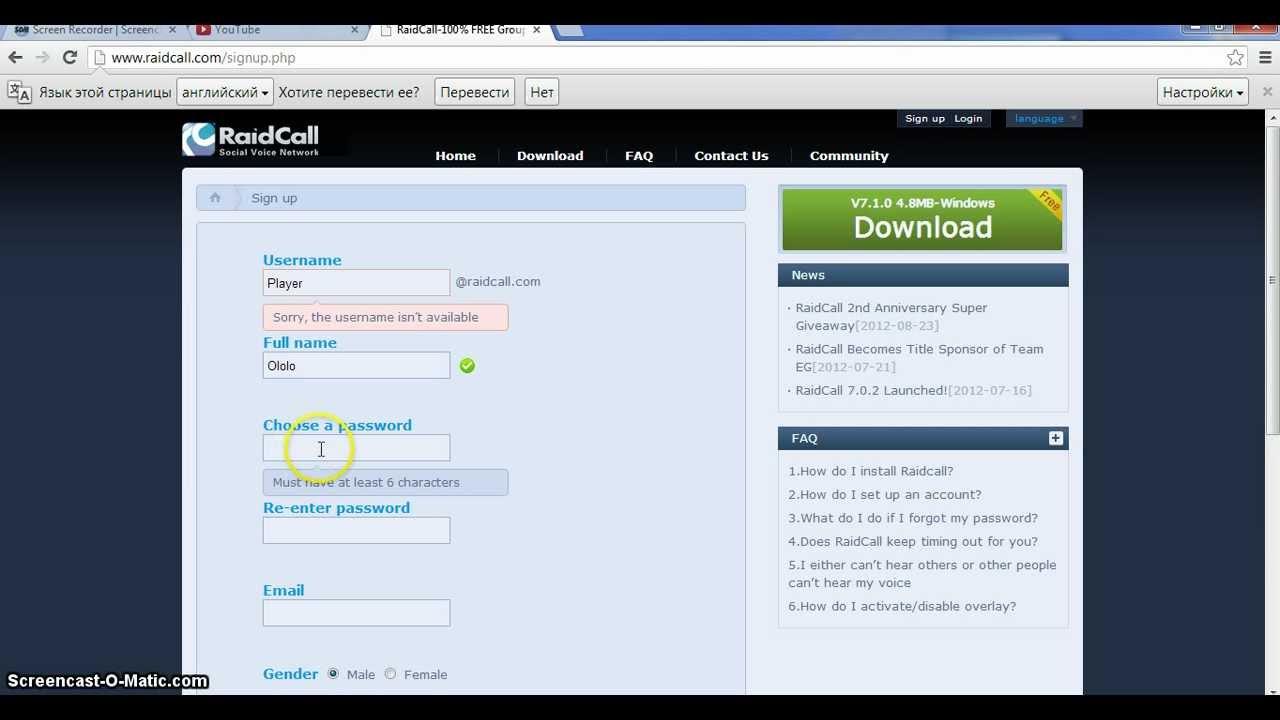This screenshot has height=720, width=1280.
Task: Click the Email input field
Action: point(356,613)
